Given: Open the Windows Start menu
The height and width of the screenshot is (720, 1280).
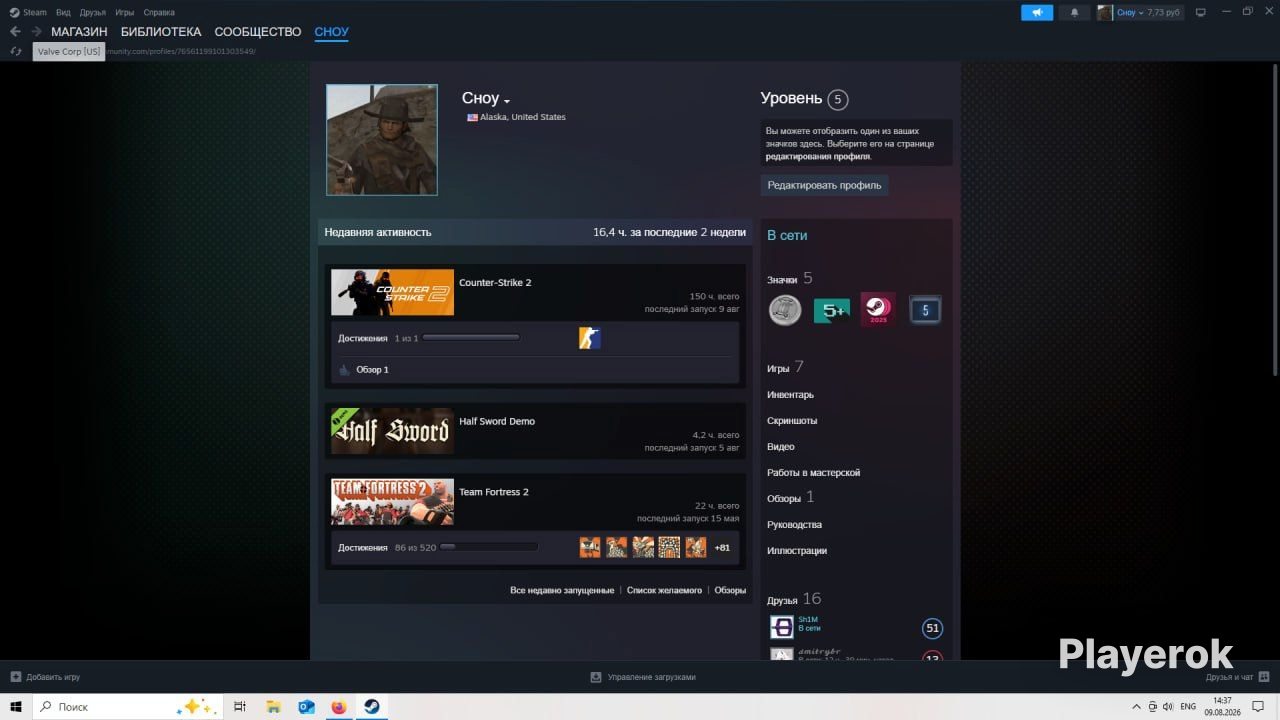Looking at the screenshot, I should tap(16, 706).
